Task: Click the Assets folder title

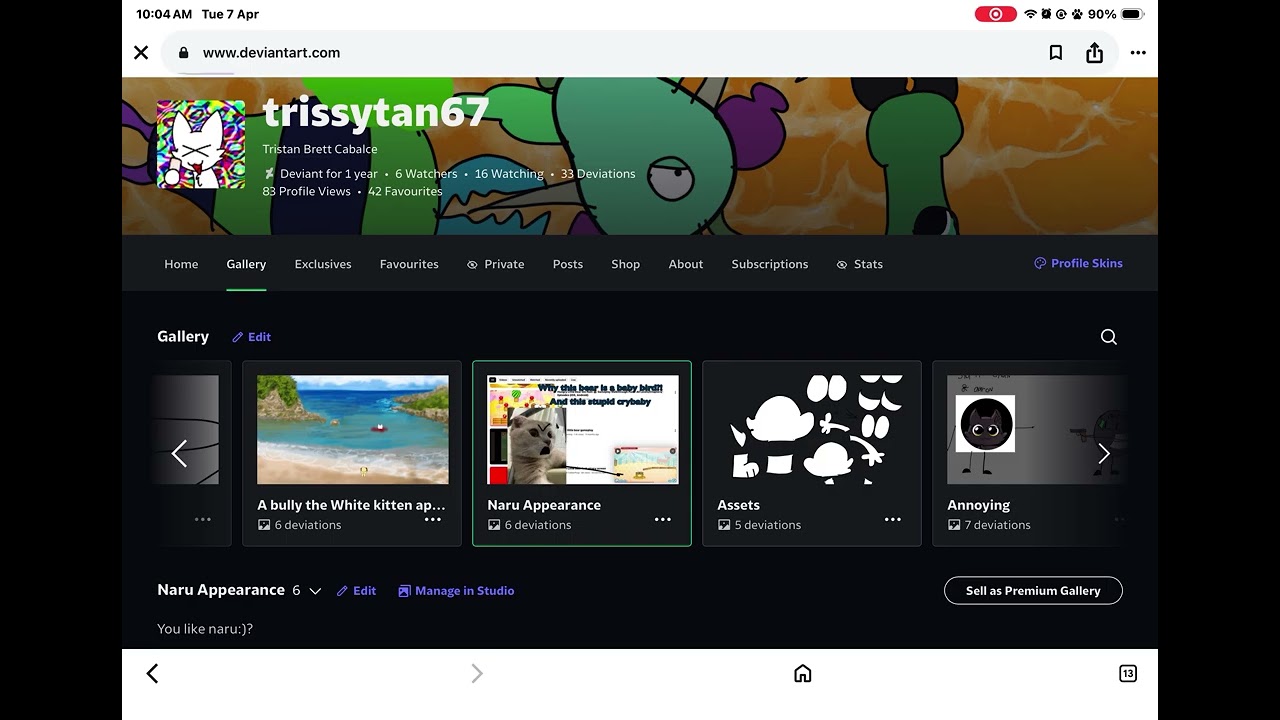Action: pos(739,505)
